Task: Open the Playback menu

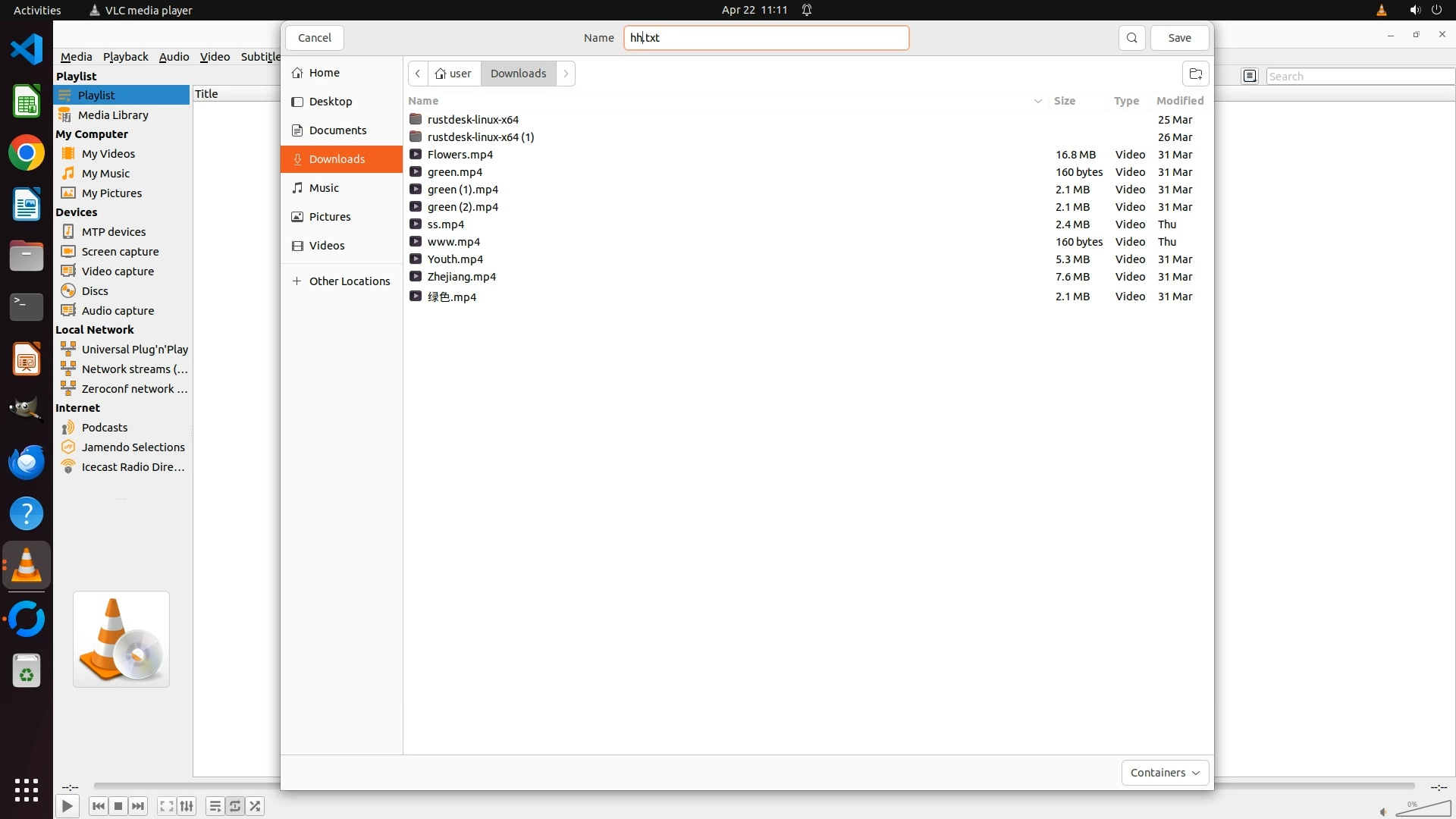Action: click(125, 57)
